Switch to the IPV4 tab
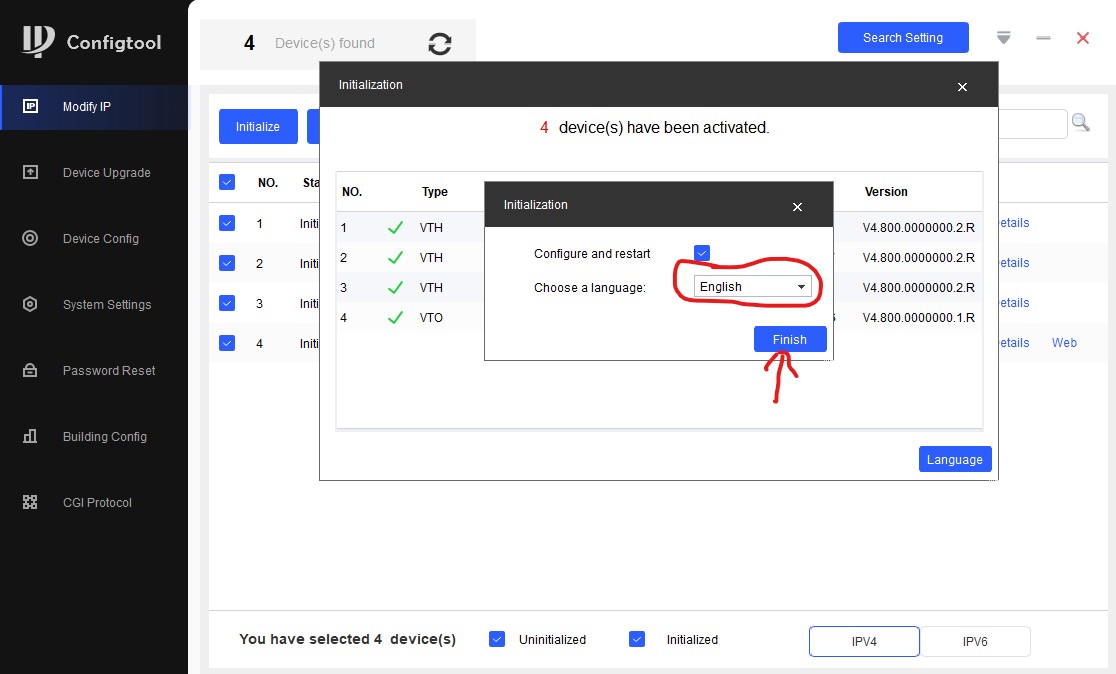This screenshot has height=674, width=1116. (x=864, y=642)
